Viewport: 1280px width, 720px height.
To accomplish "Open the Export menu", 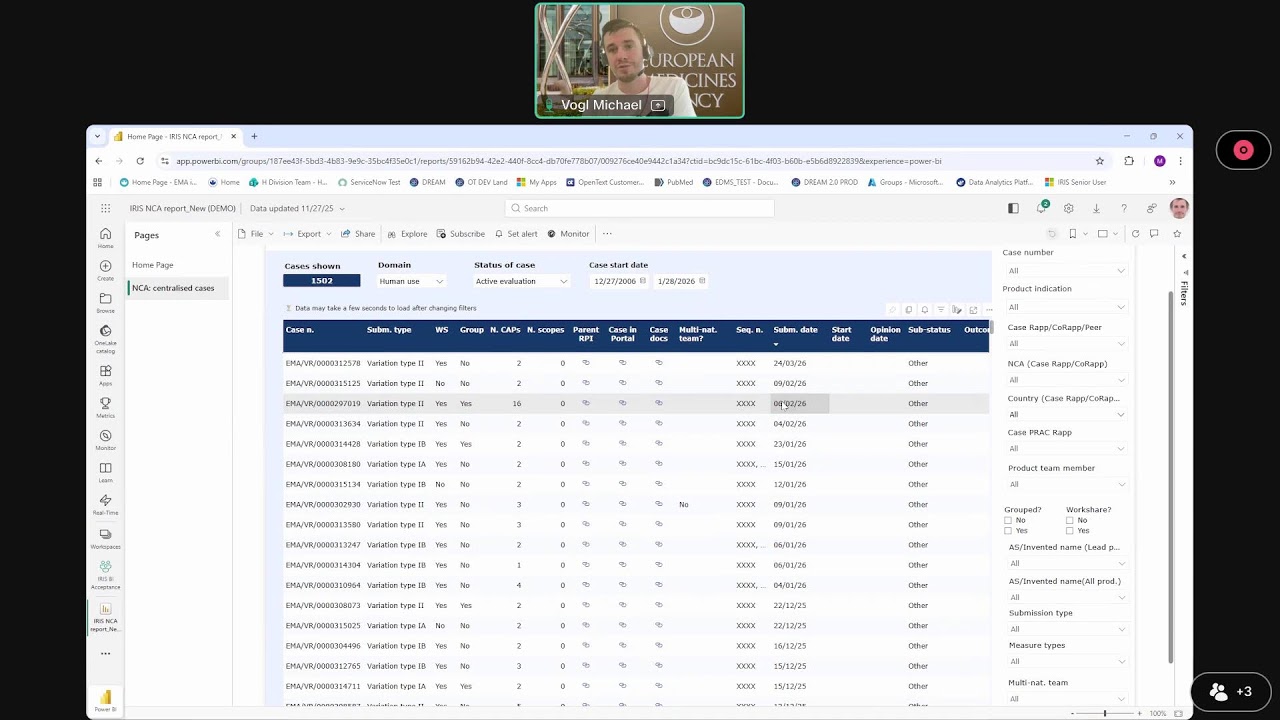I will pos(309,234).
